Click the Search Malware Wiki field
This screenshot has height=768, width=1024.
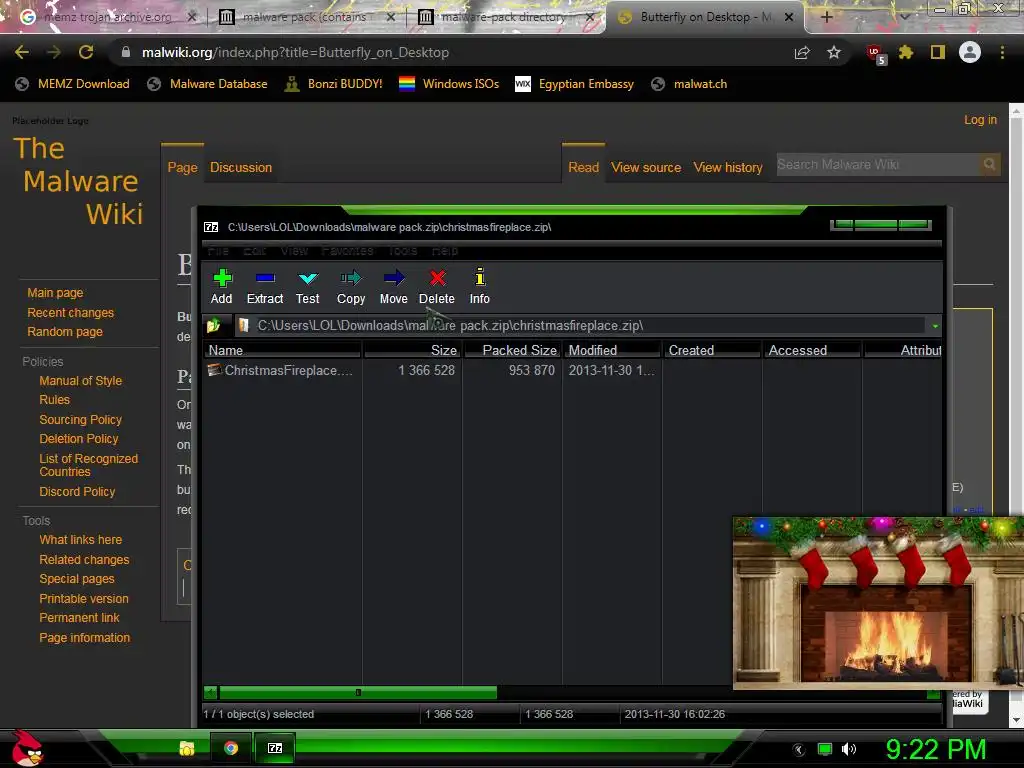[876, 165]
